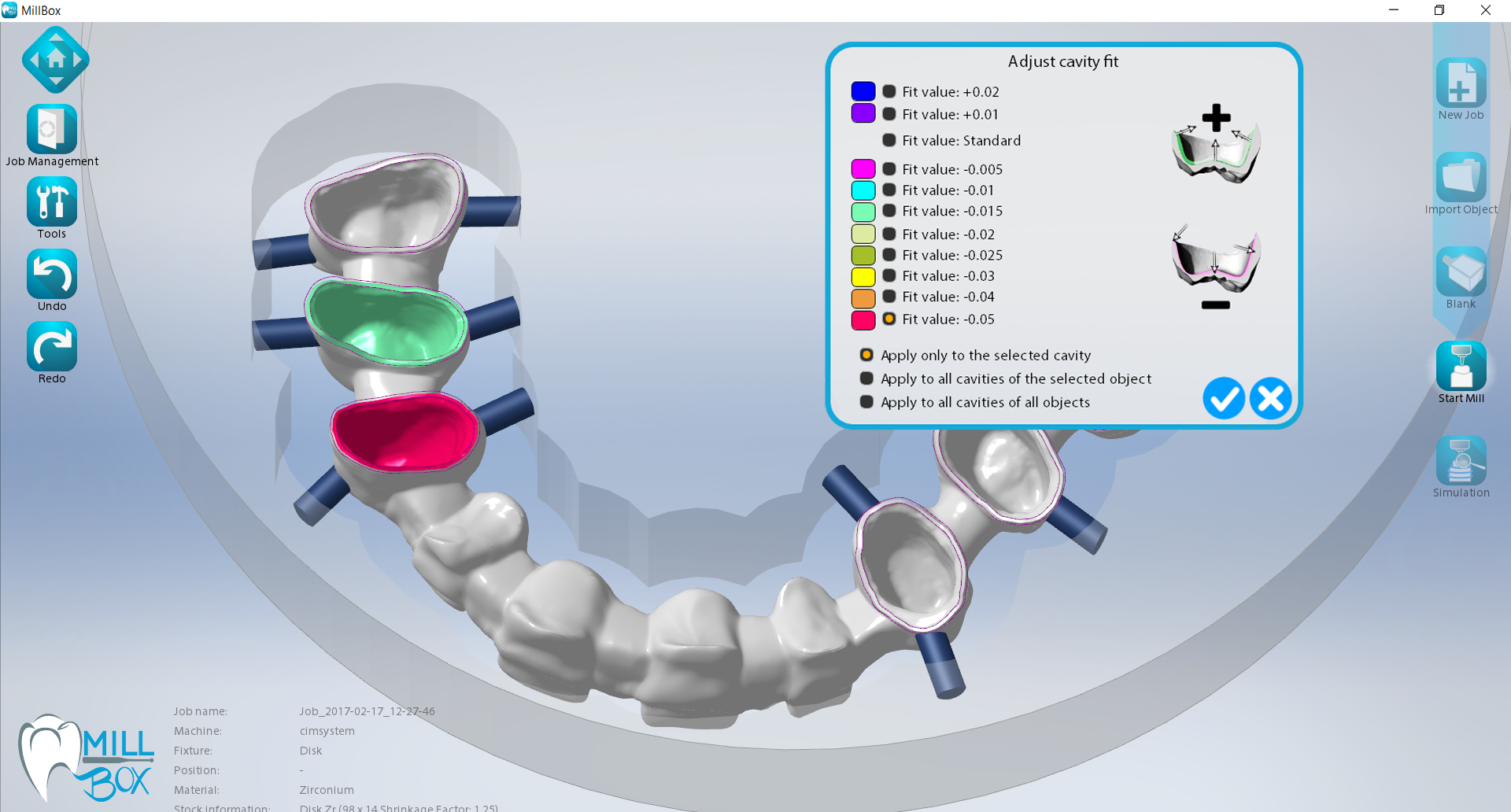Click the Import Object icon
Screen dimensions: 1511x812
point(1461,177)
